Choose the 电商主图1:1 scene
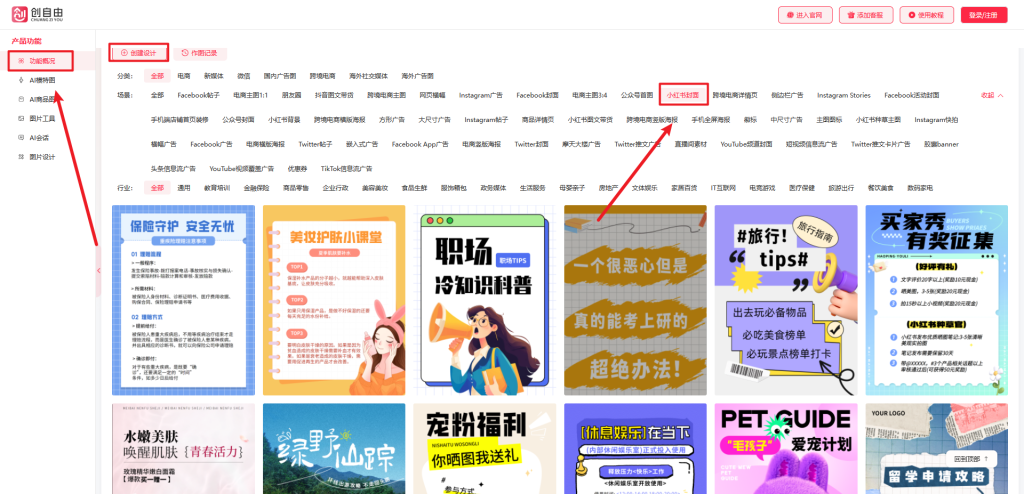The height and width of the screenshot is (494, 1024). coord(251,95)
